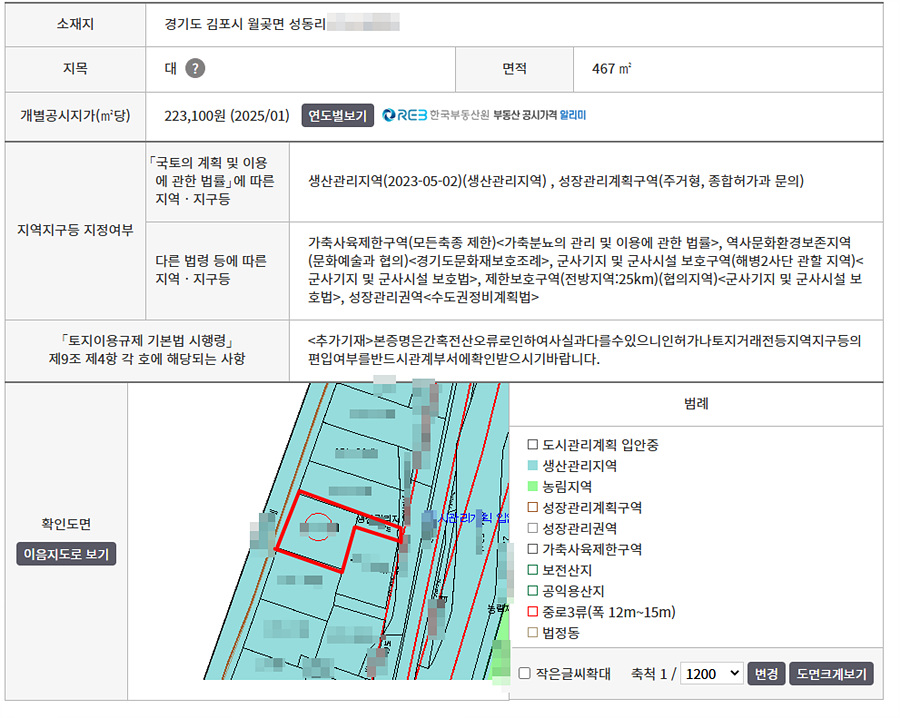The image size is (900, 718).
Task: Click the help question mark icon next to 지목
Action: 196,69
